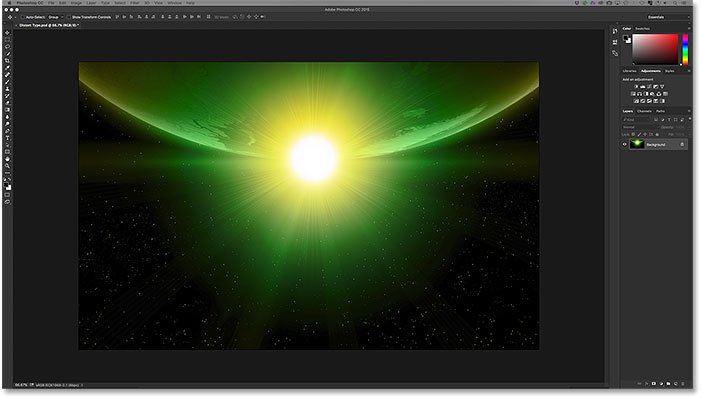This screenshot has height=398, width=701.
Task: Select the Gradient tool
Action: [8, 109]
